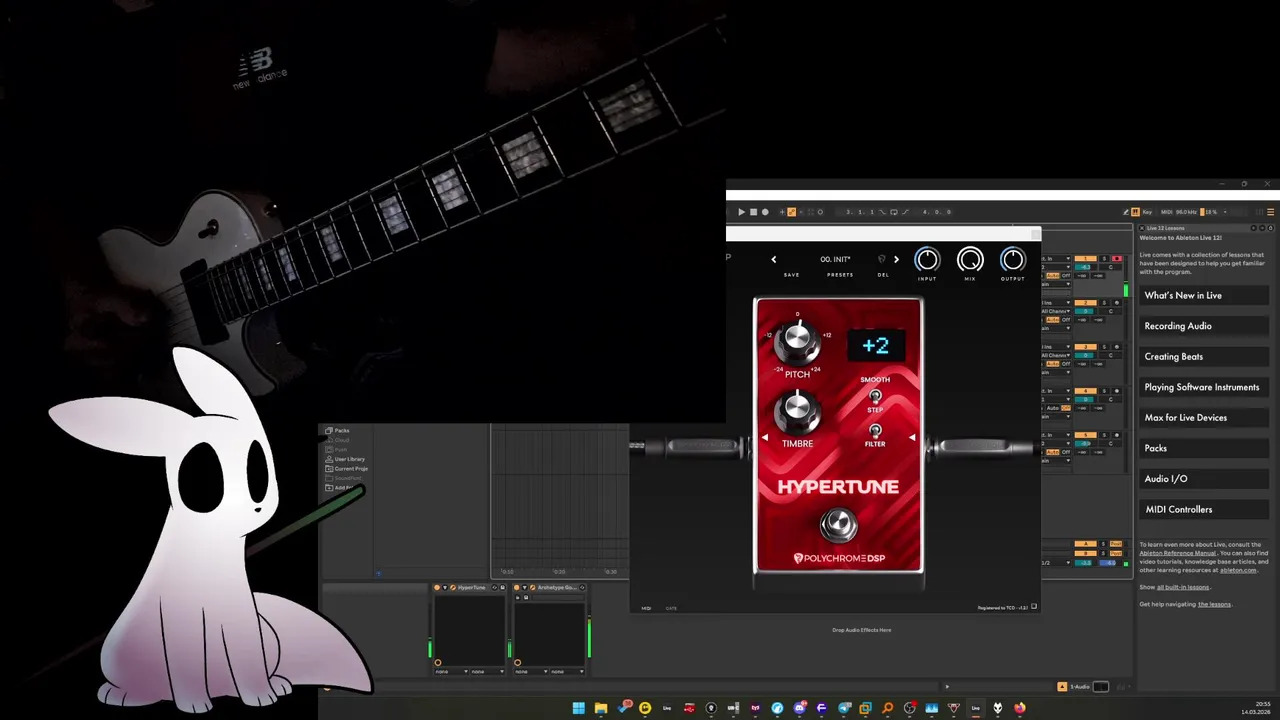This screenshot has width=1280, height=720.
Task: Toggle Archetype device activator
Action: 517,587
